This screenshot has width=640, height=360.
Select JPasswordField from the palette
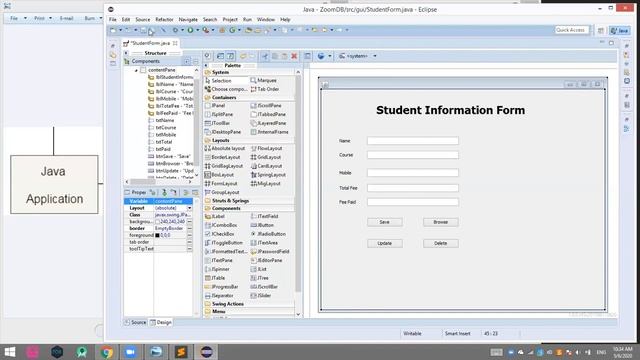pos(270,251)
